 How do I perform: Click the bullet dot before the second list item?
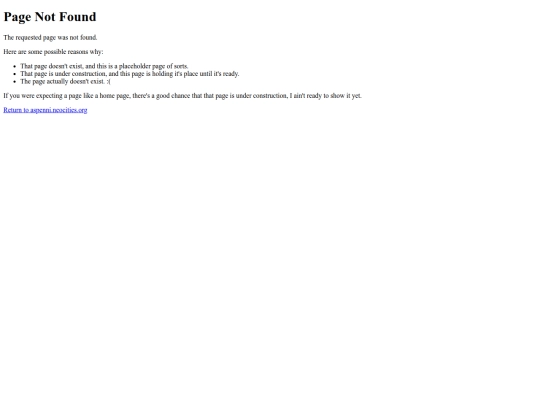[x=14, y=74]
